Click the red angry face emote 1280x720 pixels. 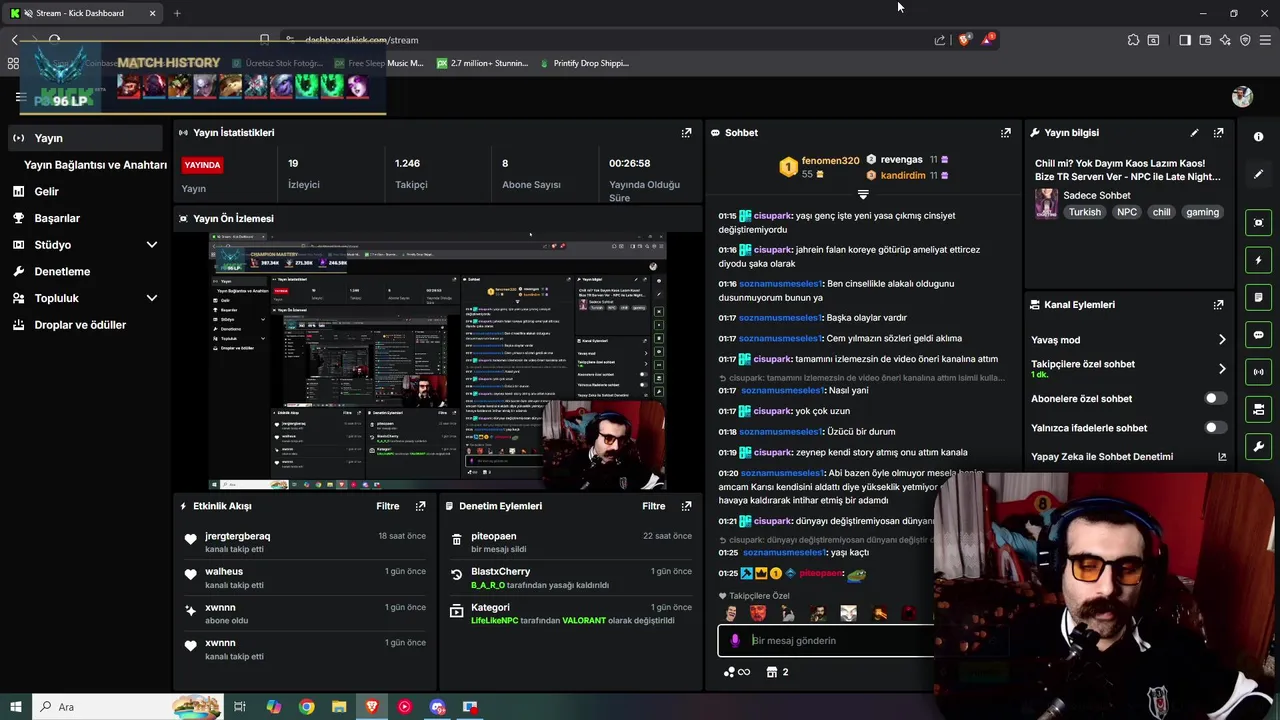point(758,613)
